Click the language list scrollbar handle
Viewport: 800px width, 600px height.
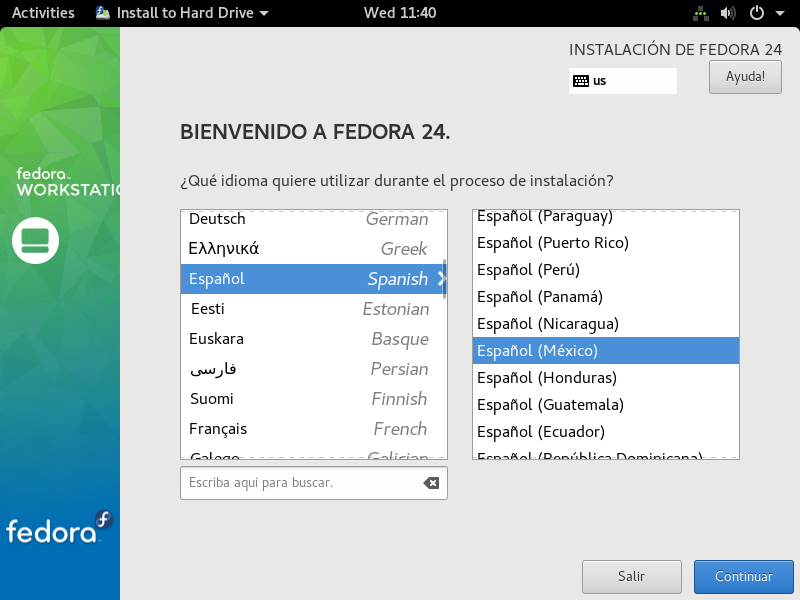click(444, 279)
